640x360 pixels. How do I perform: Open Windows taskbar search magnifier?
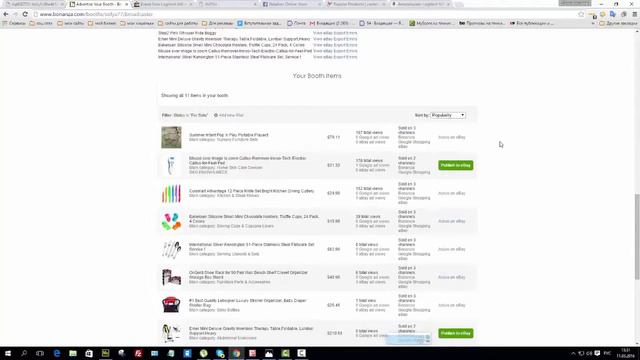tap(24, 353)
